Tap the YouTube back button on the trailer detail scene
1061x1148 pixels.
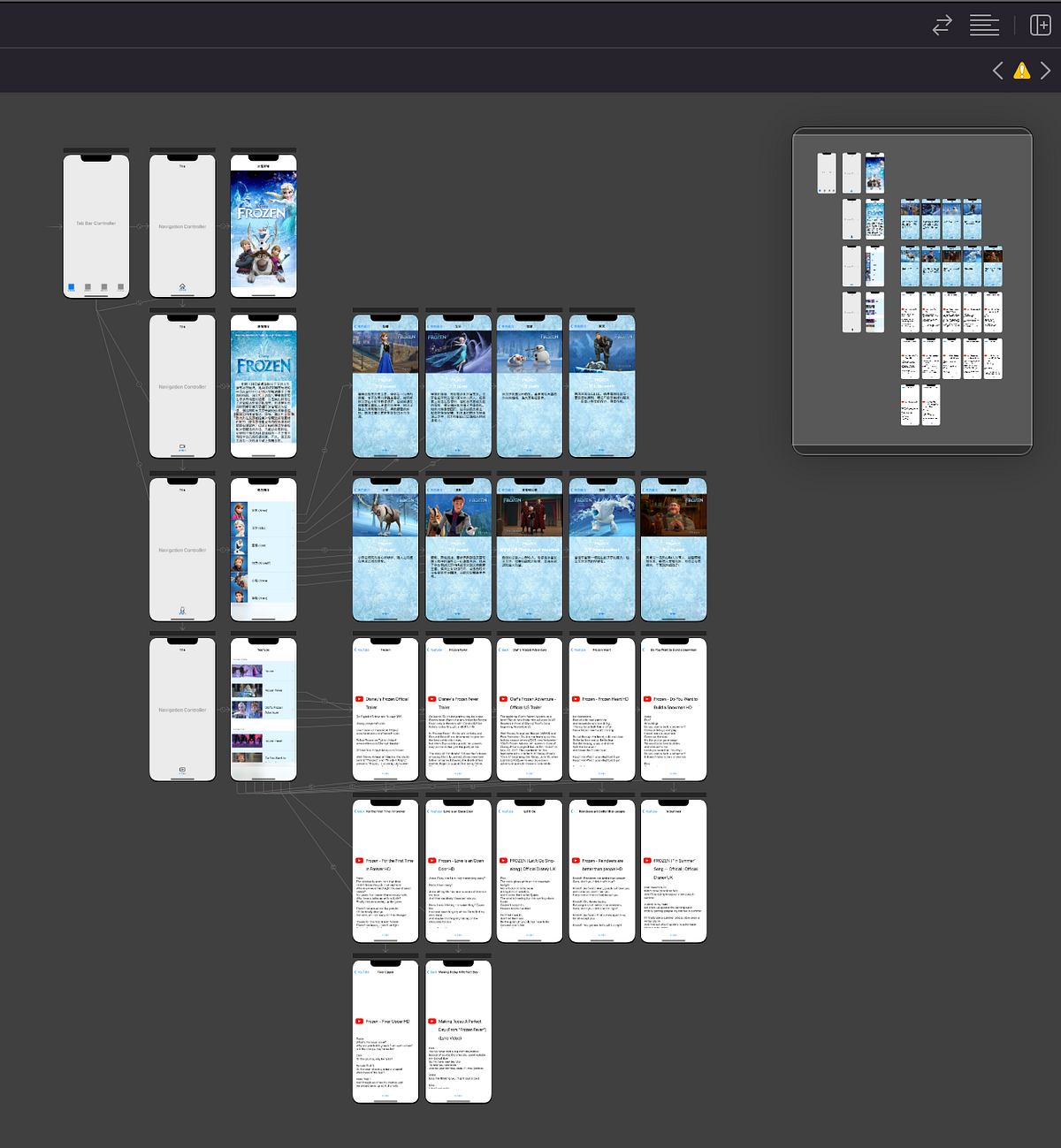(363, 650)
